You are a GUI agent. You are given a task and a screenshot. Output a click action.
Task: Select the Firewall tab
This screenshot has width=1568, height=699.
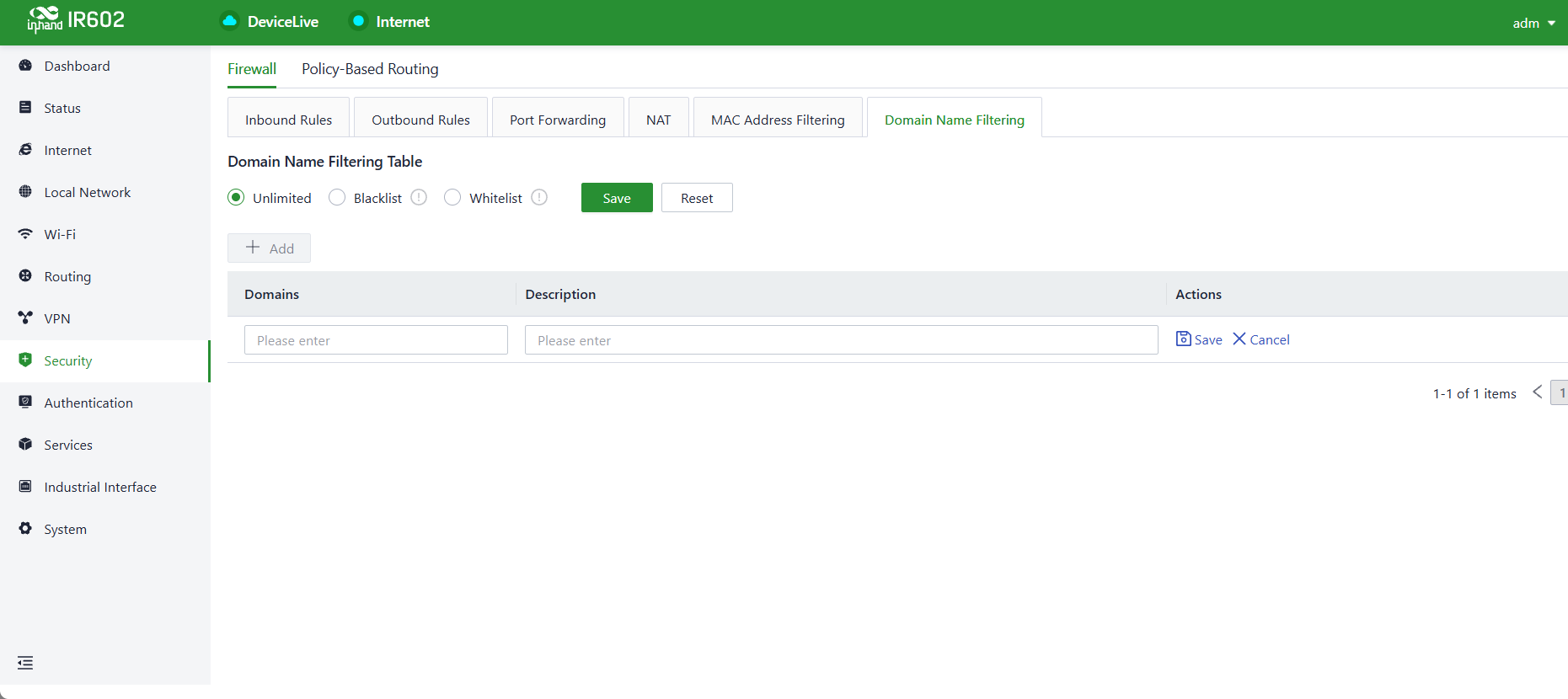252,69
